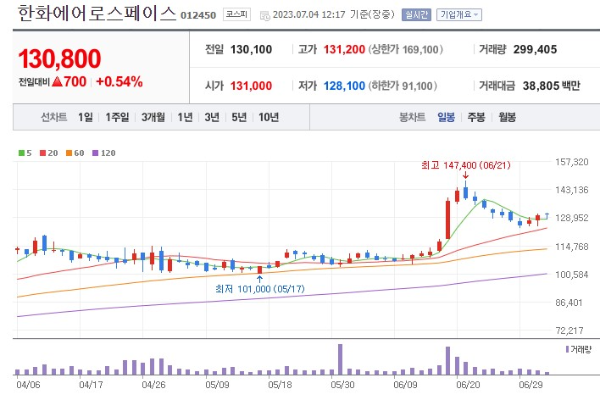Click the 한화에어로스페이스 stock name title
Image resolution: width=600 pixels, height=405 pixels.
(x=97, y=14)
